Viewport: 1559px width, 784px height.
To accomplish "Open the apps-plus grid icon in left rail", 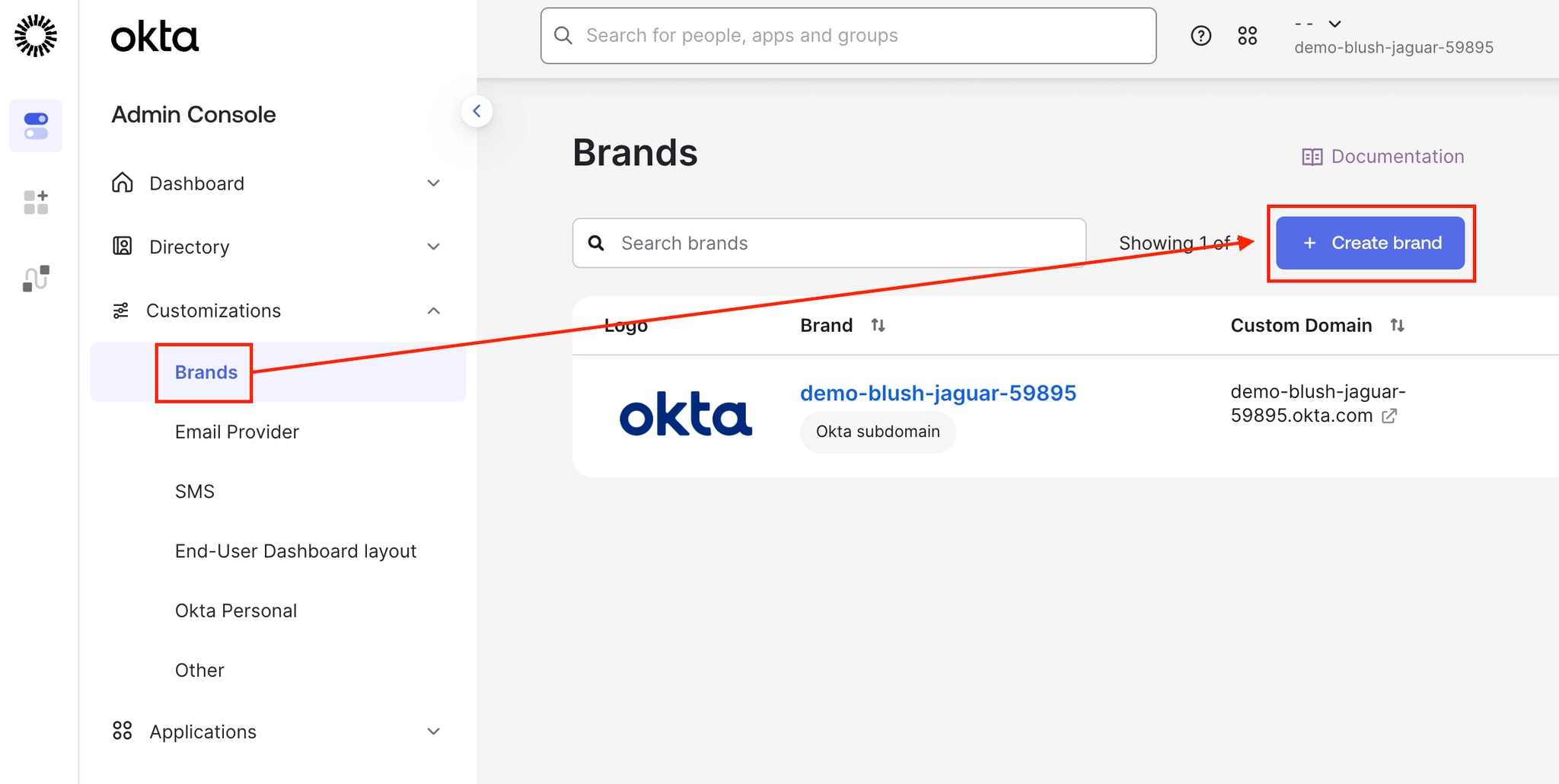I will (x=36, y=202).
